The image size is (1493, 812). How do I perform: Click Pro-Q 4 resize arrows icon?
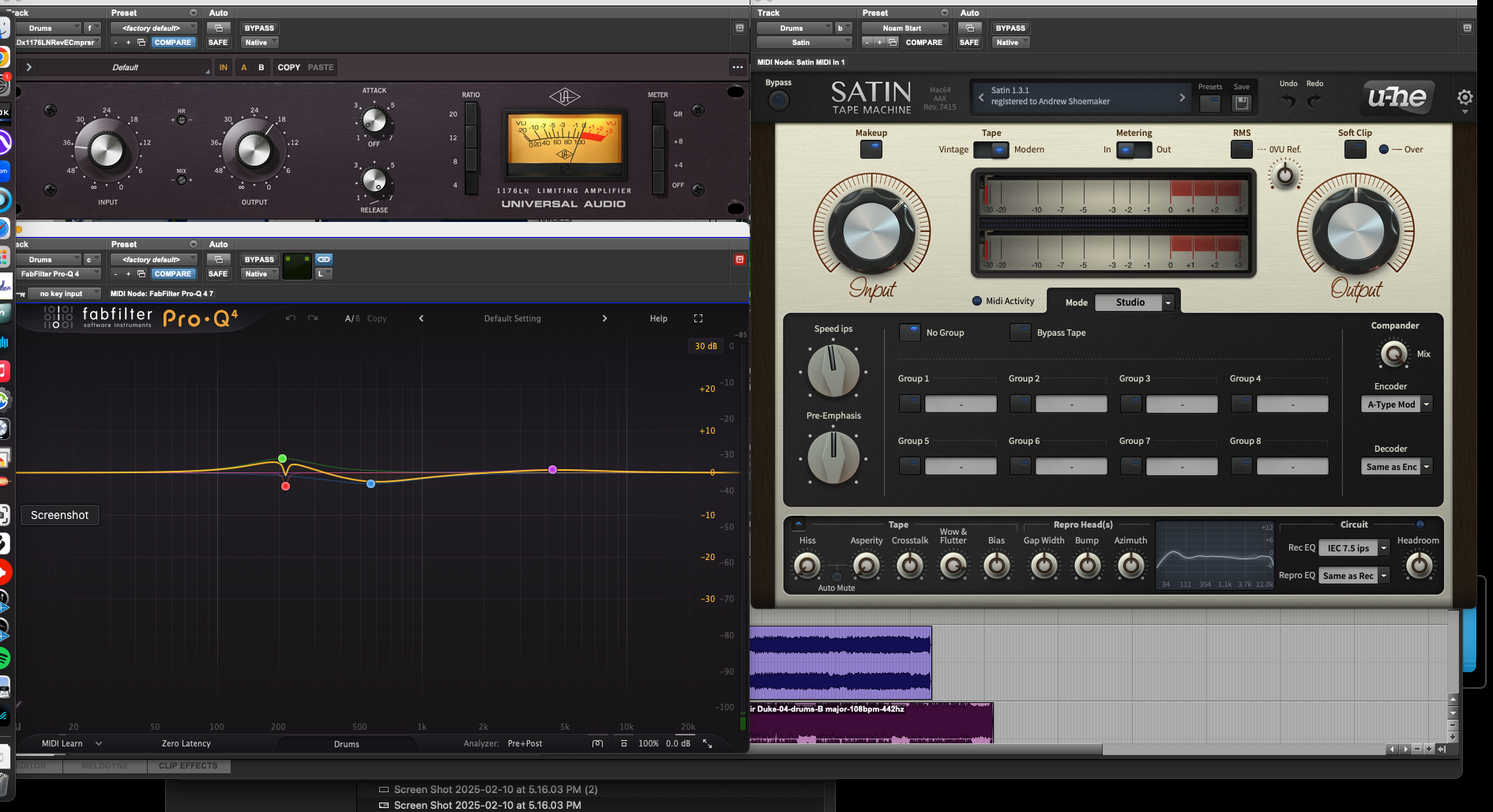pyautogui.click(x=708, y=743)
